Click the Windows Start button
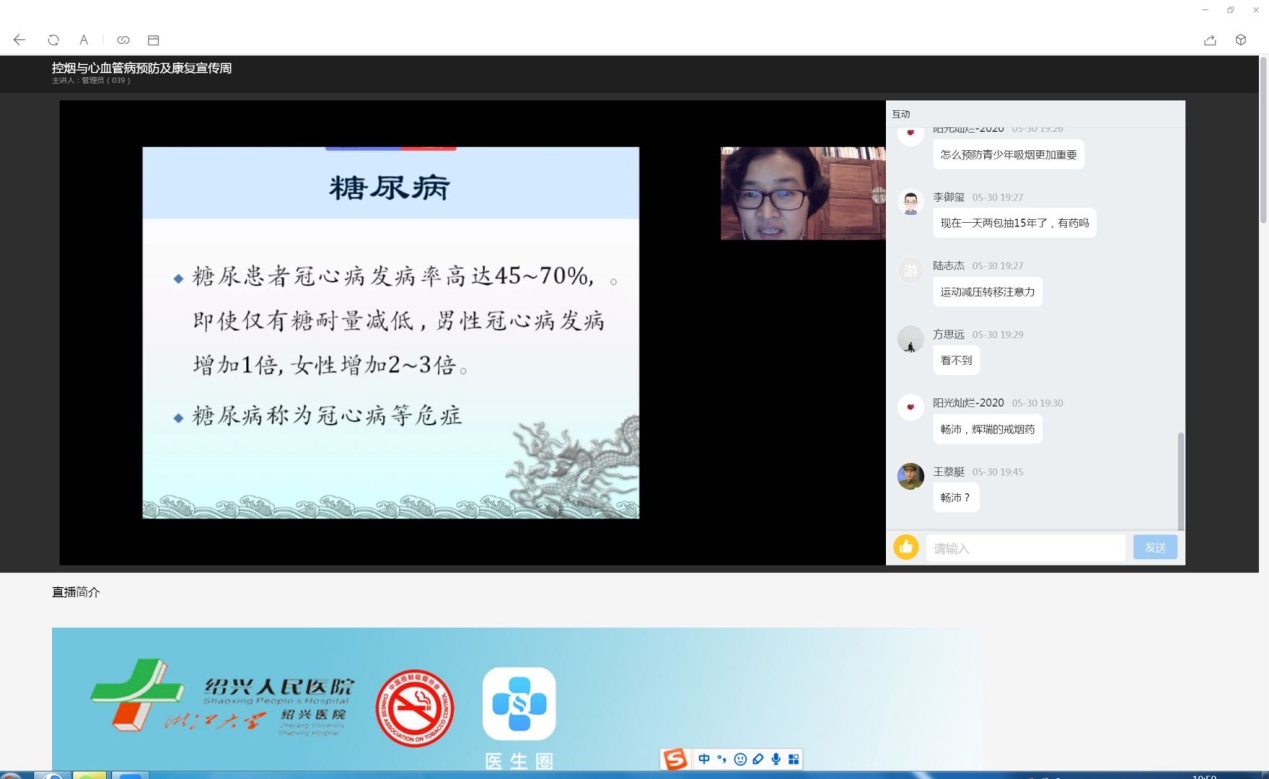Viewport: 1269px width, 779px height. (x=12, y=775)
